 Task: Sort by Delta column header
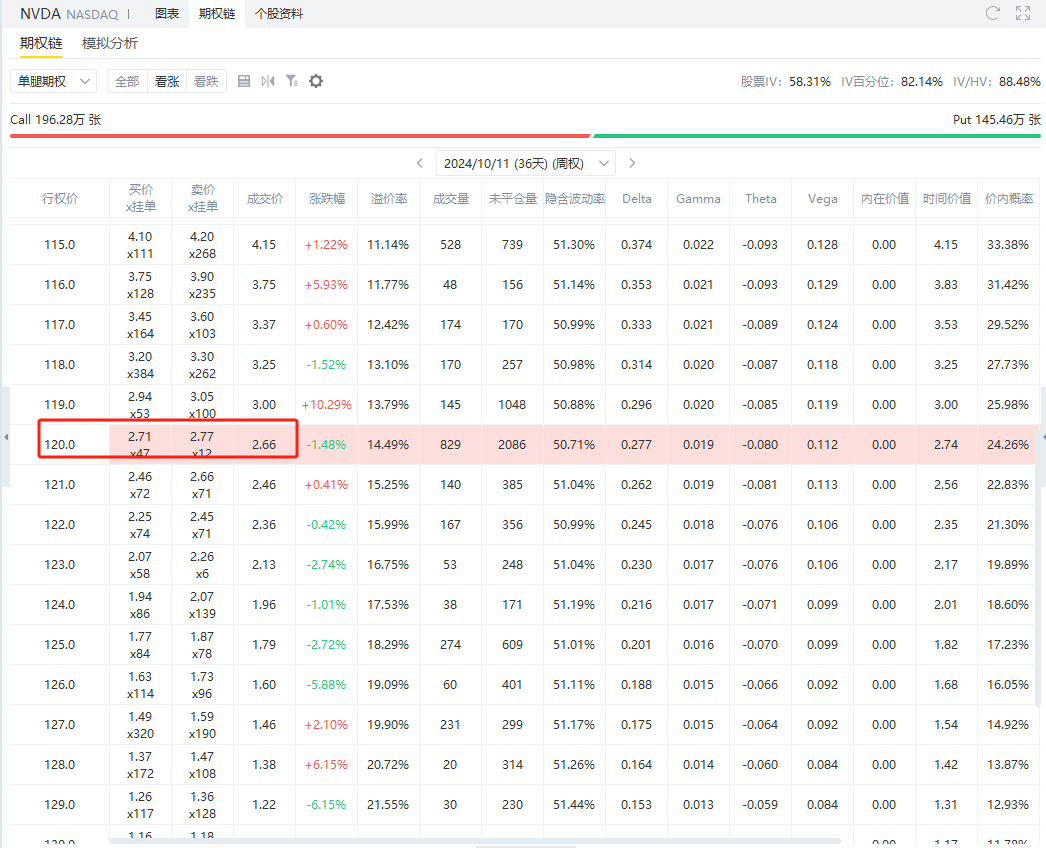tap(637, 198)
